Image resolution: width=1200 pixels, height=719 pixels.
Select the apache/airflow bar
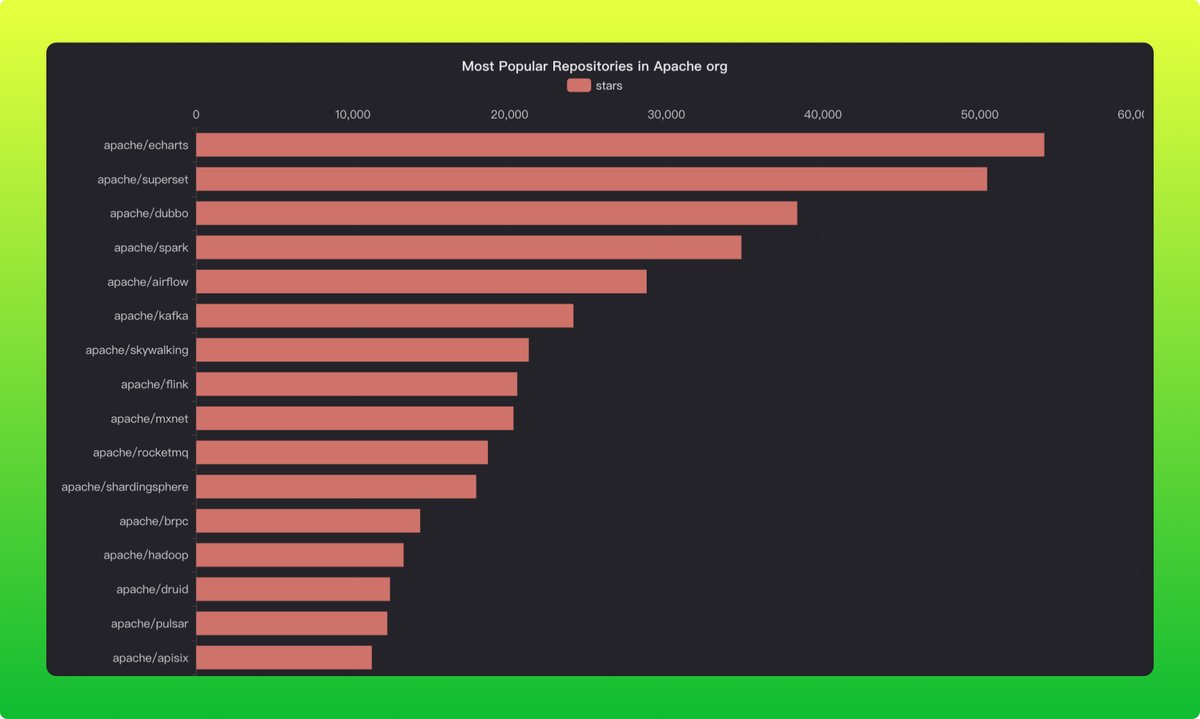[x=421, y=282]
